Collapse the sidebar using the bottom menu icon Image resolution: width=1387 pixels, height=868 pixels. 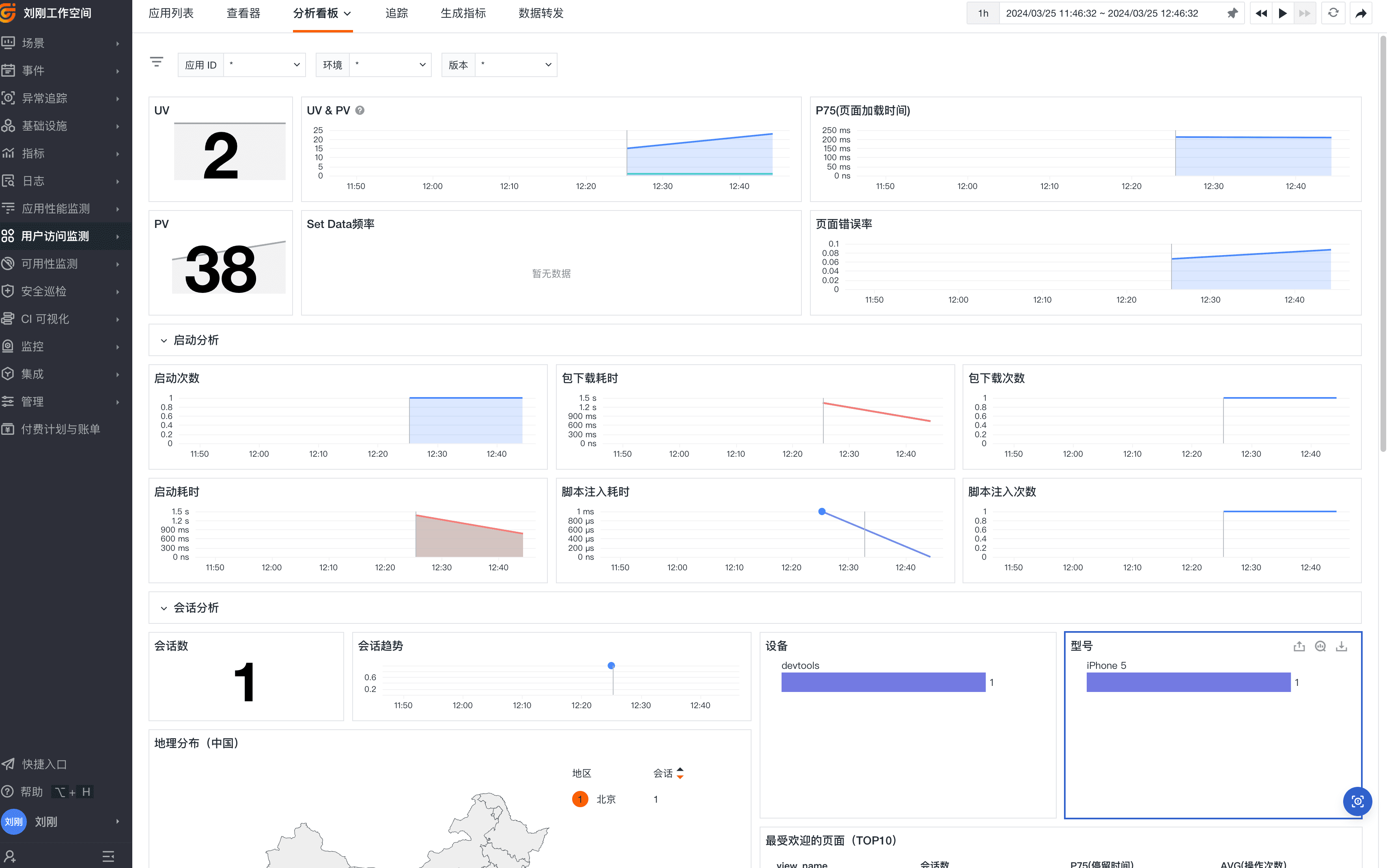[108, 856]
